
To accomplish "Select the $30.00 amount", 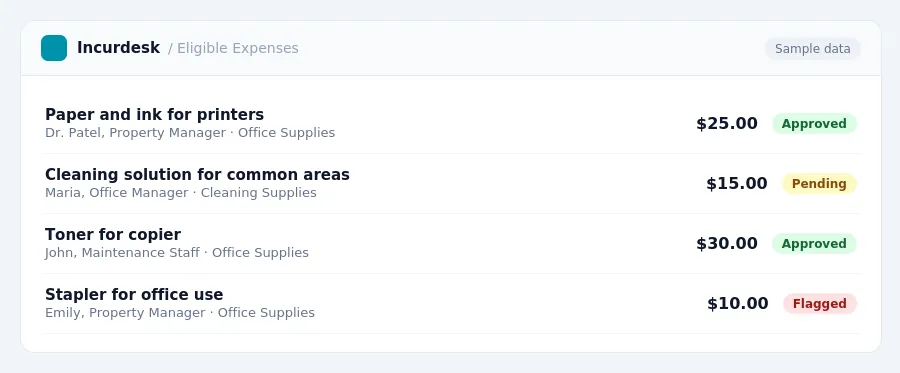I will pos(727,243).
